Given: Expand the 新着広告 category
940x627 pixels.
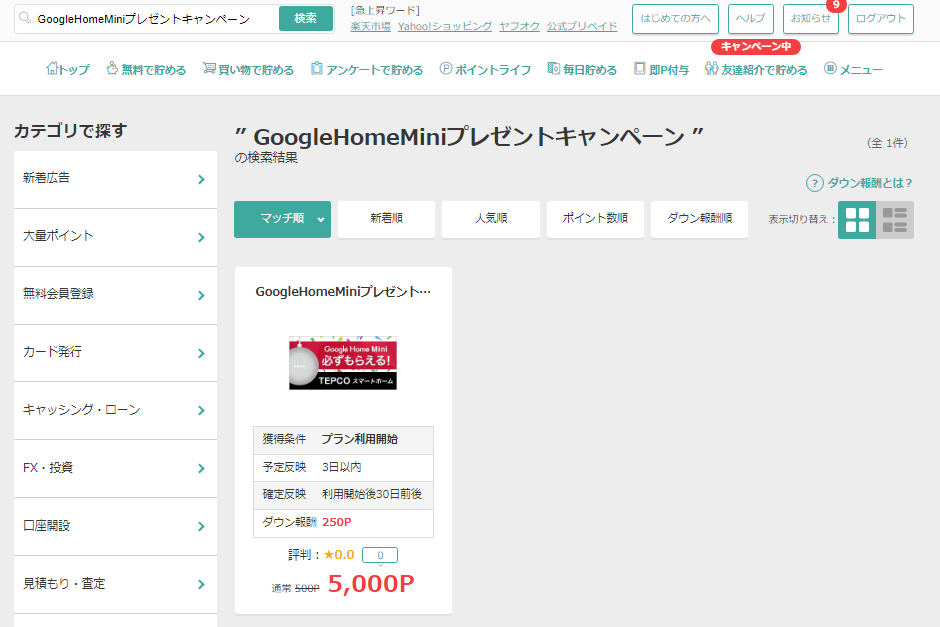Looking at the screenshot, I should (x=115, y=179).
